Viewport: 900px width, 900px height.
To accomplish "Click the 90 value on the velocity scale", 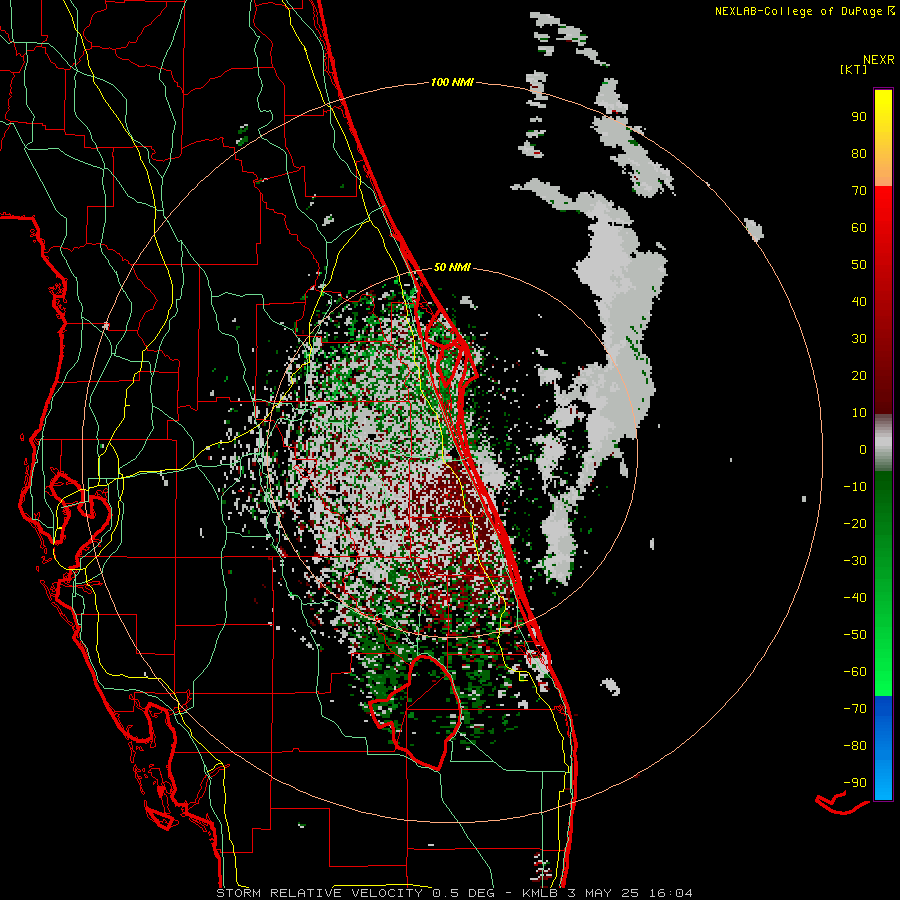I will click(x=859, y=117).
